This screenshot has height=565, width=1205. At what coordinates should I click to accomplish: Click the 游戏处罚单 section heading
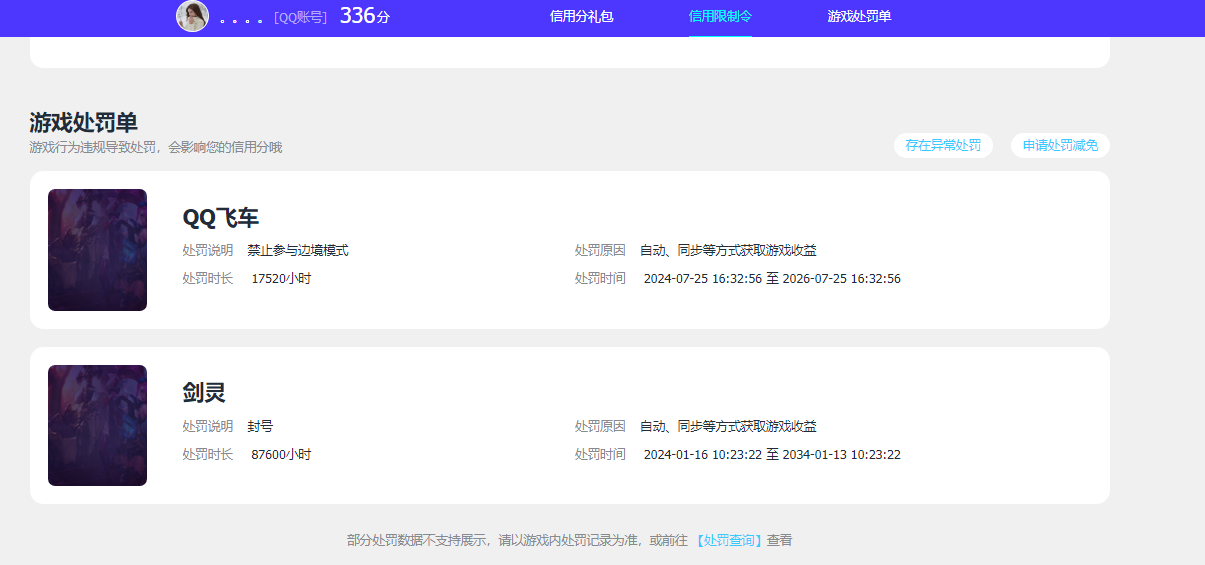(x=84, y=123)
